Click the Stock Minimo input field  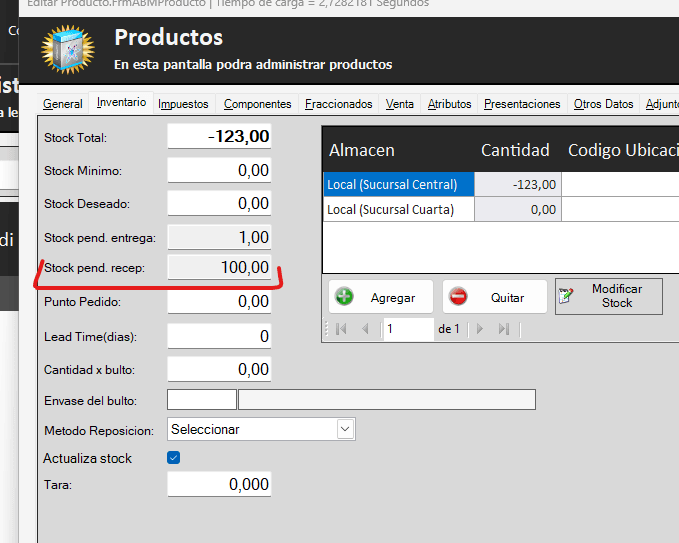click(219, 171)
